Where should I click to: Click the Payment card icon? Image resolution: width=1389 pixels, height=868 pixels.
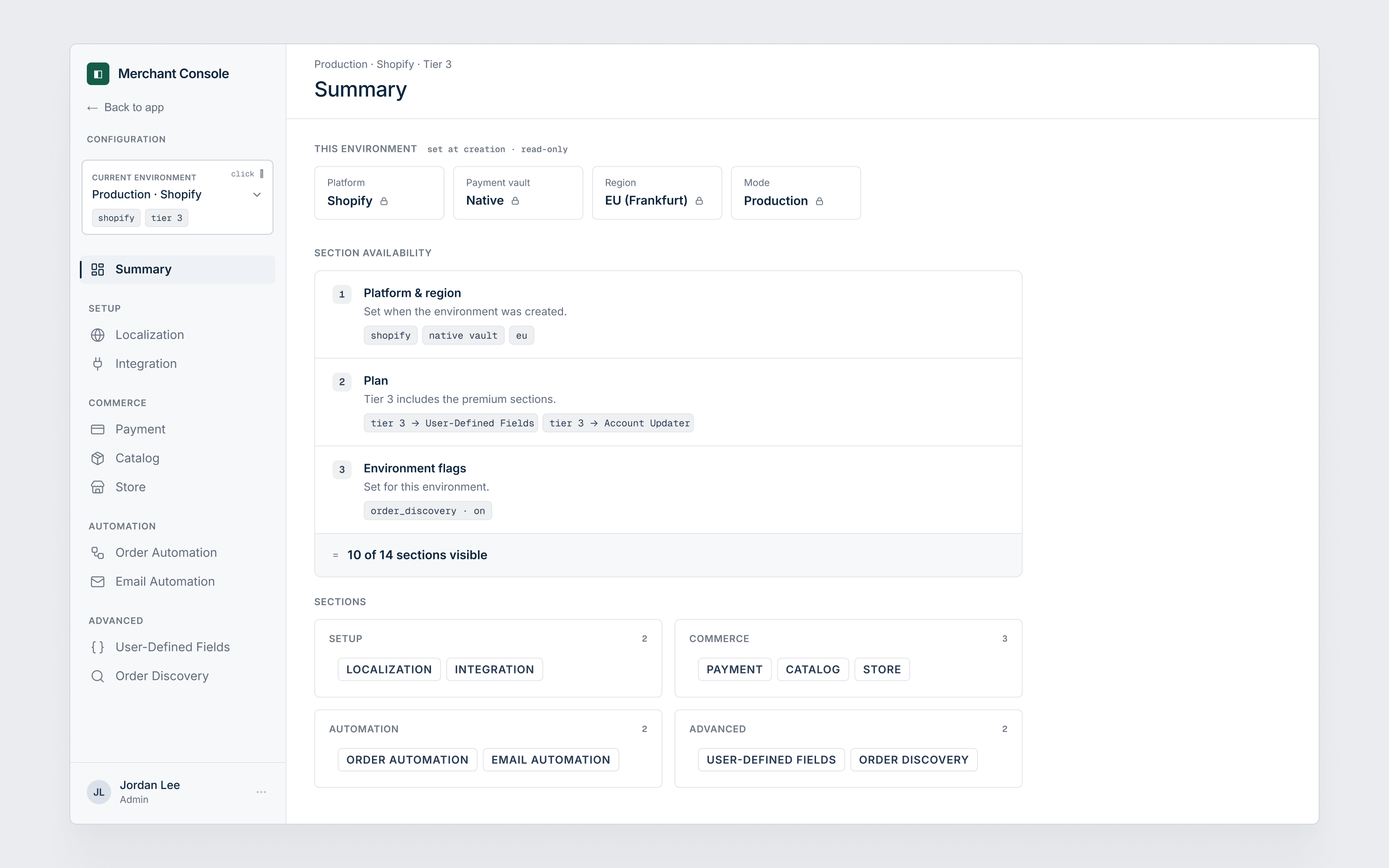coord(98,429)
